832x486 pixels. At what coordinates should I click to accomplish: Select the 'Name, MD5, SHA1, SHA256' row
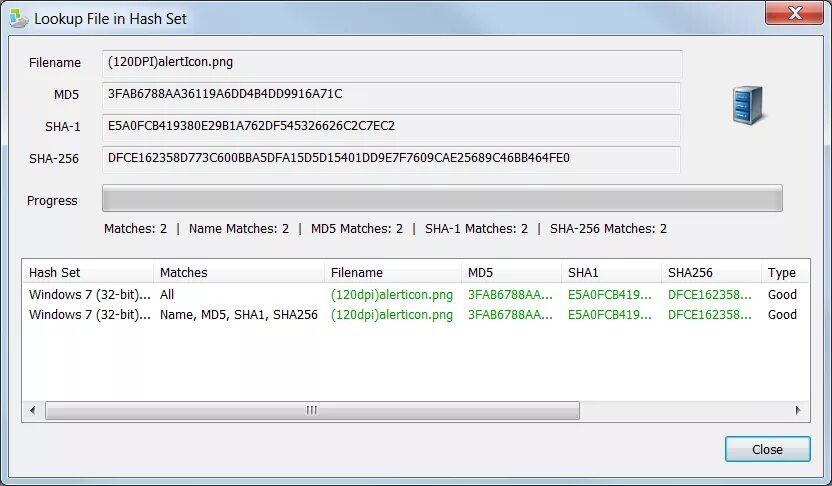pos(416,315)
